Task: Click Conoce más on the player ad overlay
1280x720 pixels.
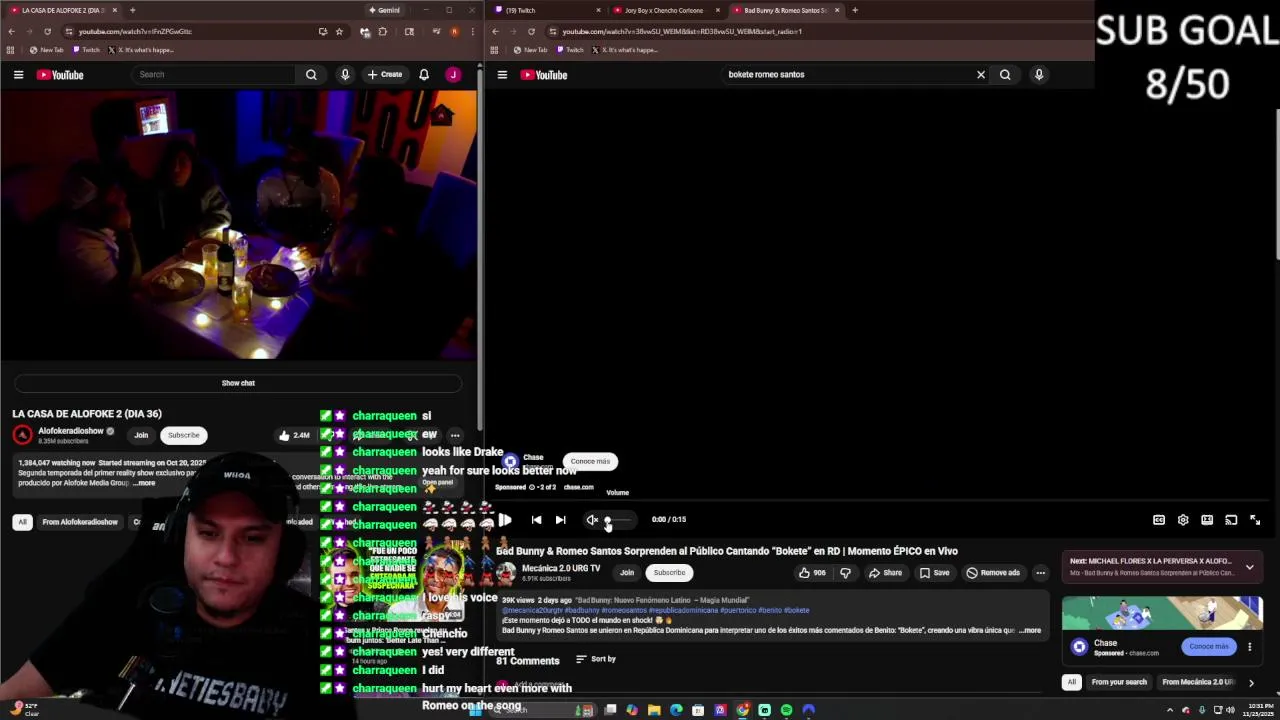Action: (x=590, y=461)
